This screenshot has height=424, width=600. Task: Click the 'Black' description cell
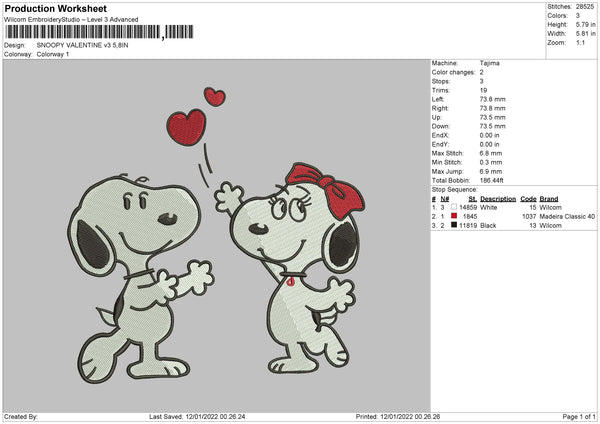point(488,226)
